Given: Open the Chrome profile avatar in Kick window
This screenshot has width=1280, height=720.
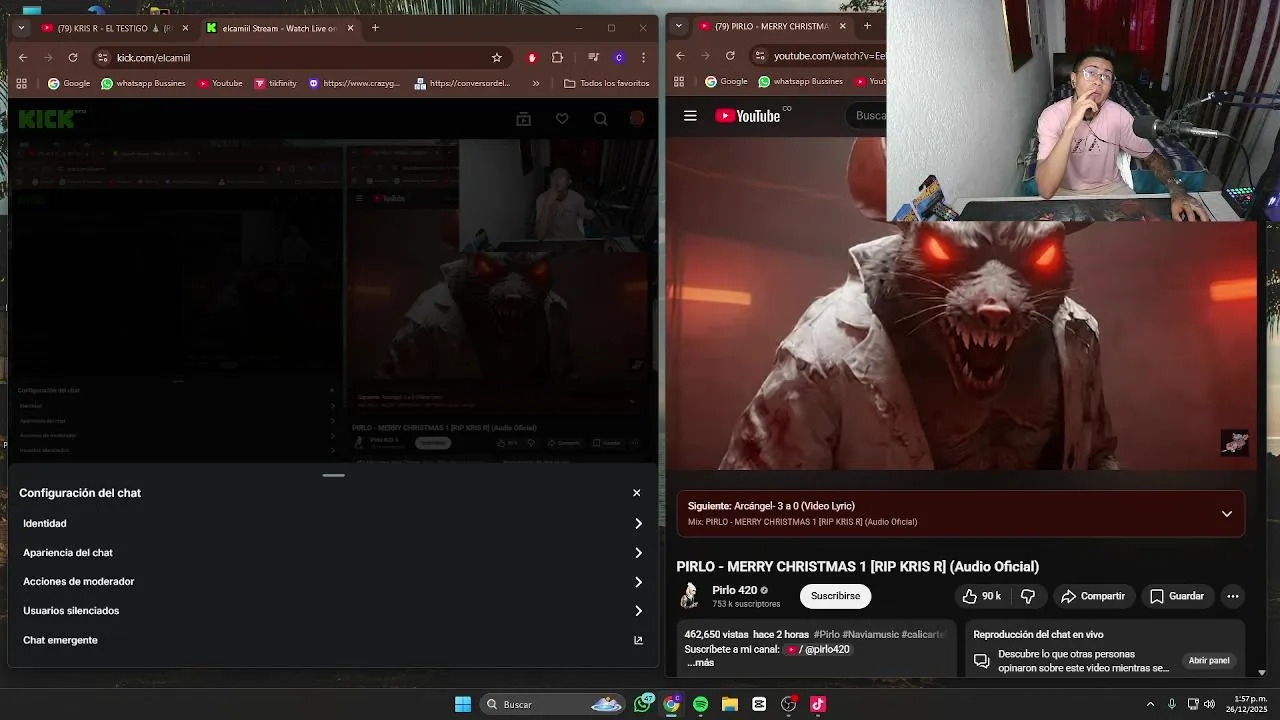Looking at the screenshot, I should tap(619, 58).
